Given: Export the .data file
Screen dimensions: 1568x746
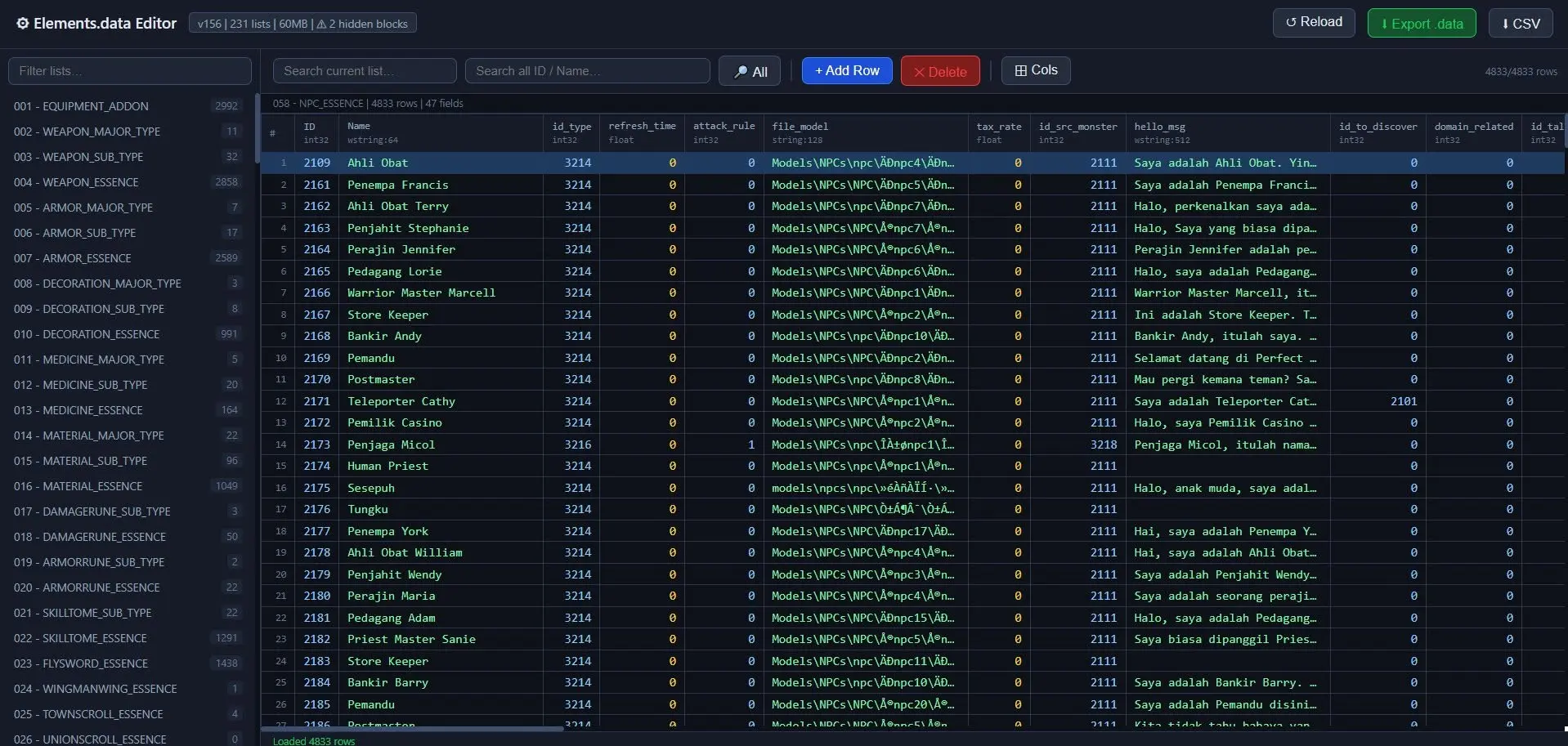Looking at the screenshot, I should click(x=1421, y=23).
